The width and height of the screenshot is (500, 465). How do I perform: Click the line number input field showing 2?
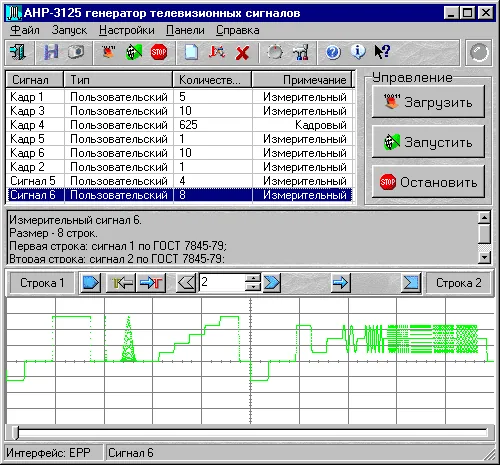[x=222, y=283]
